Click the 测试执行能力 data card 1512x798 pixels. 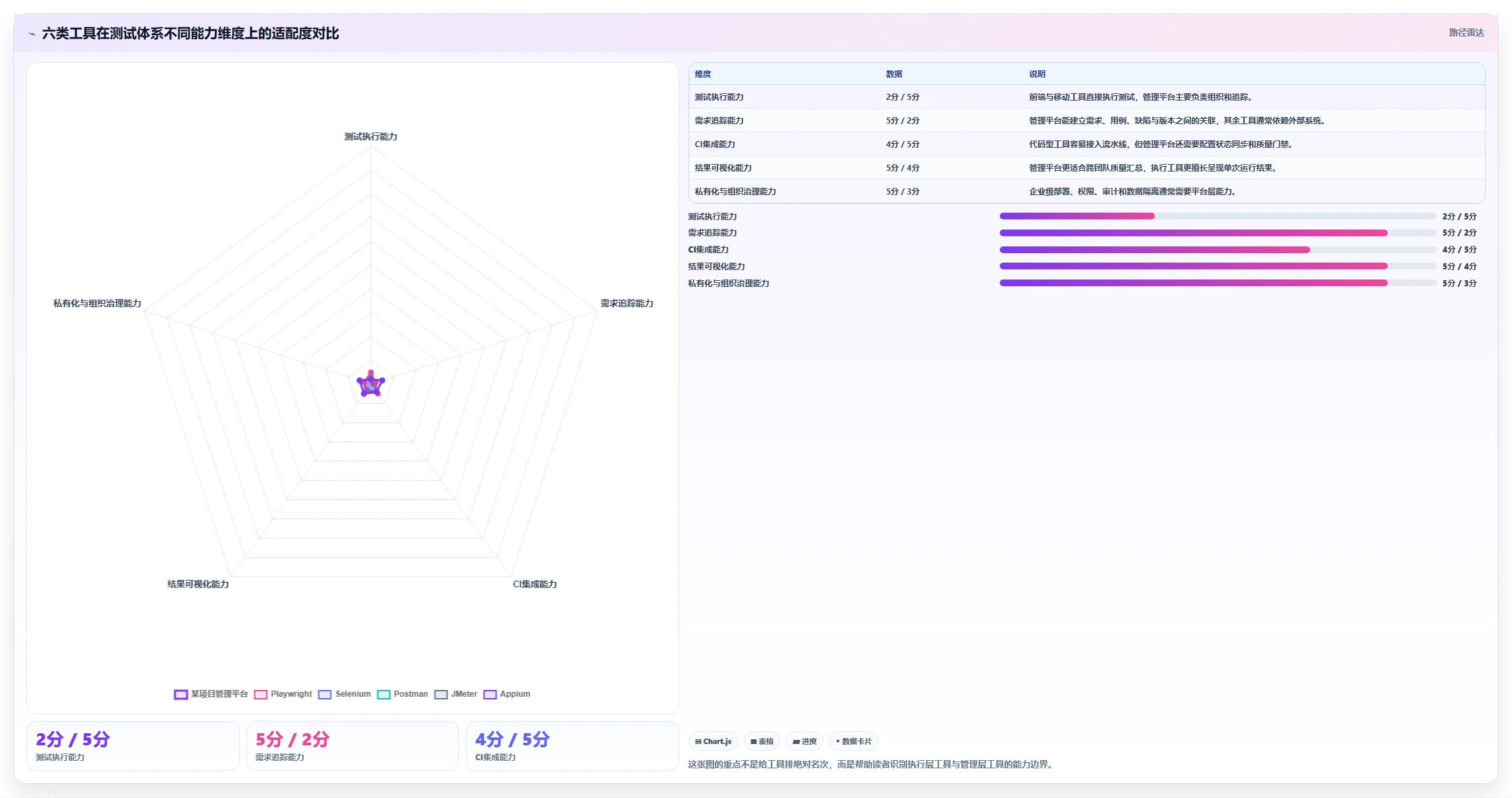[x=133, y=746]
